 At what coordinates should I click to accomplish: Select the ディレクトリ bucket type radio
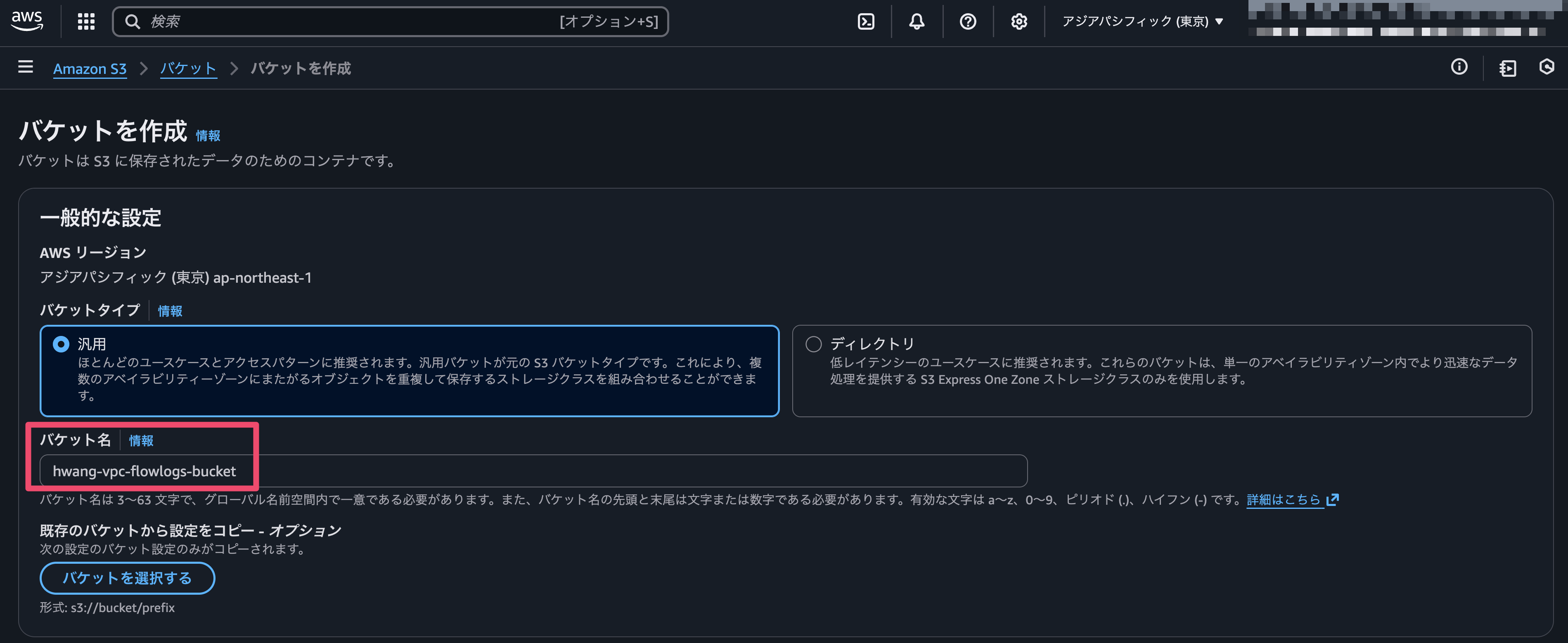pyautogui.click(x=813, y=344)
